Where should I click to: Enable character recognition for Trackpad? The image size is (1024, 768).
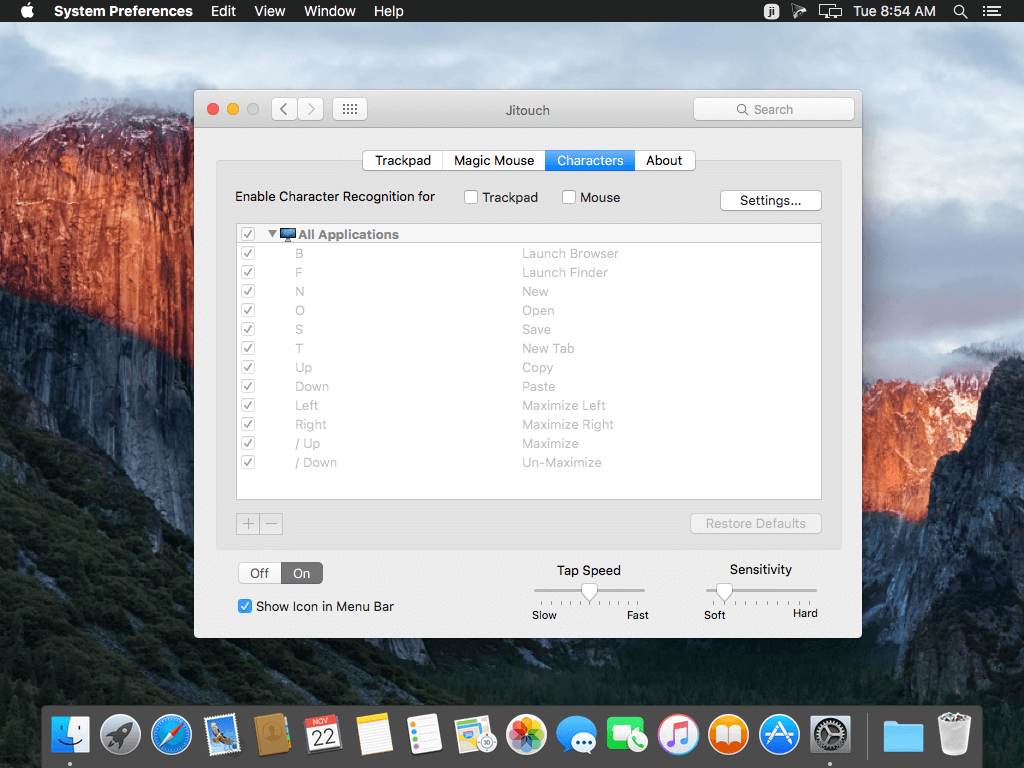pyautogui.click(x=471, y=197)
